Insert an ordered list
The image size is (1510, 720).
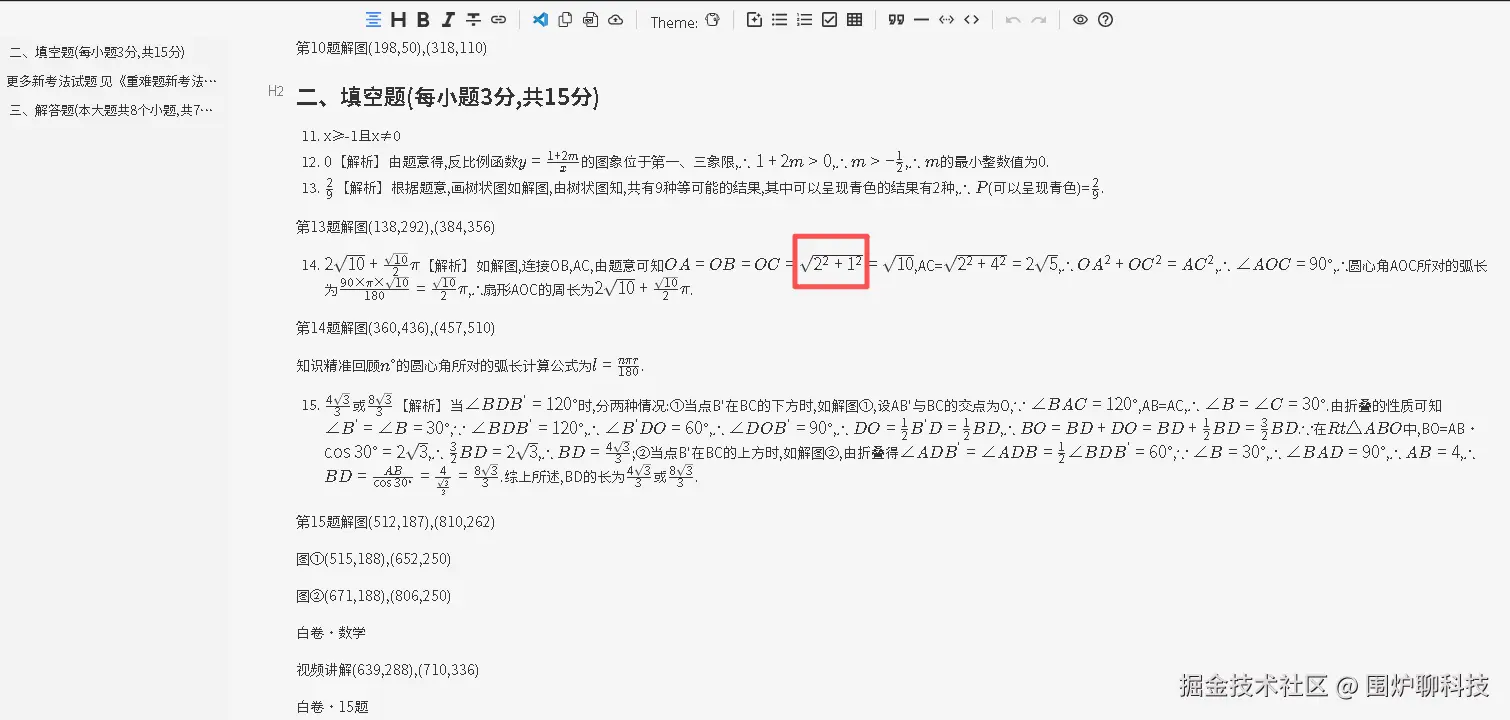coord(804,19)
